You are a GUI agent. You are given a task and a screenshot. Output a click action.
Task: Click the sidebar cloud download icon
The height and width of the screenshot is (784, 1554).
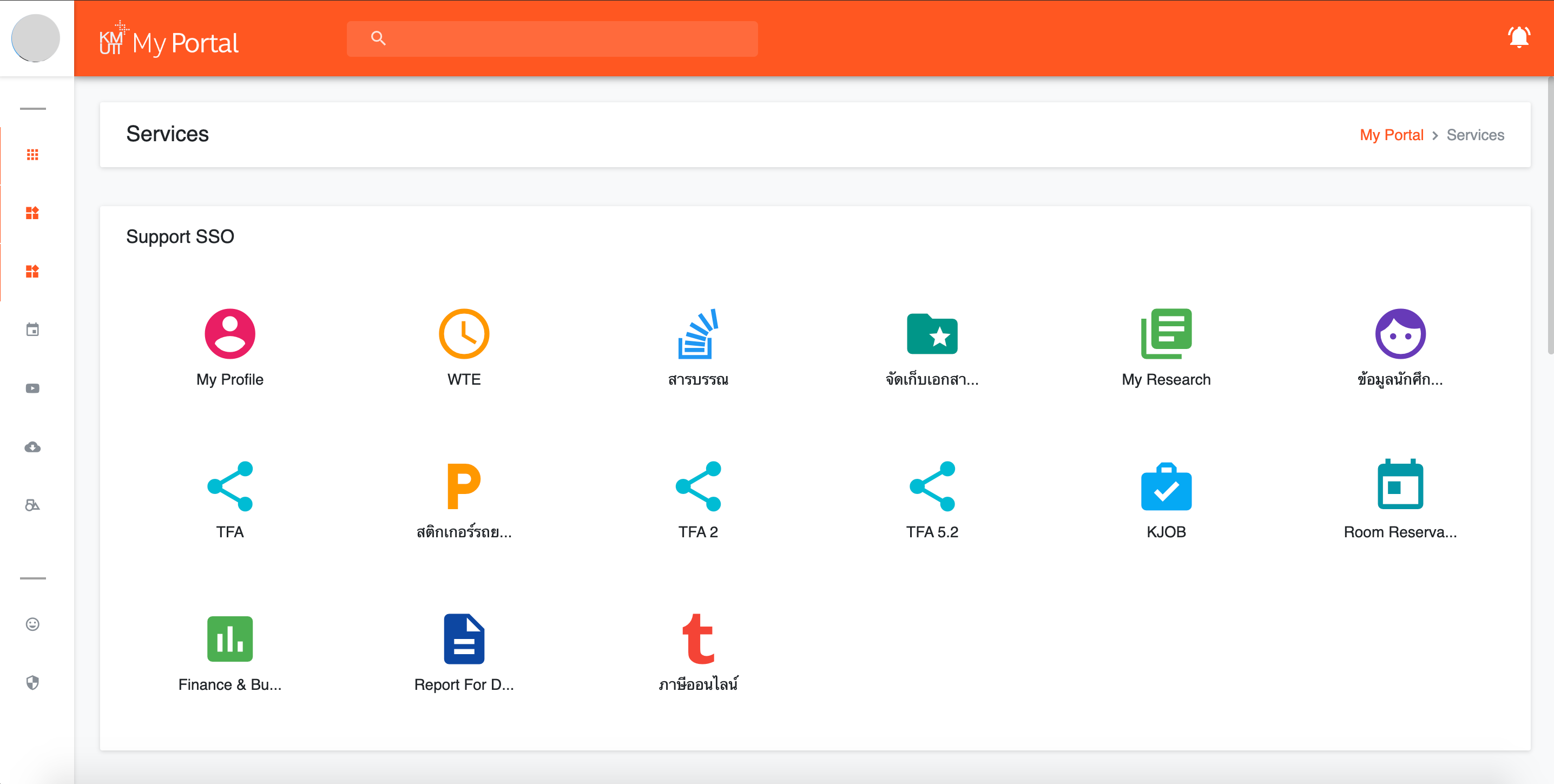tap(32, 447)
